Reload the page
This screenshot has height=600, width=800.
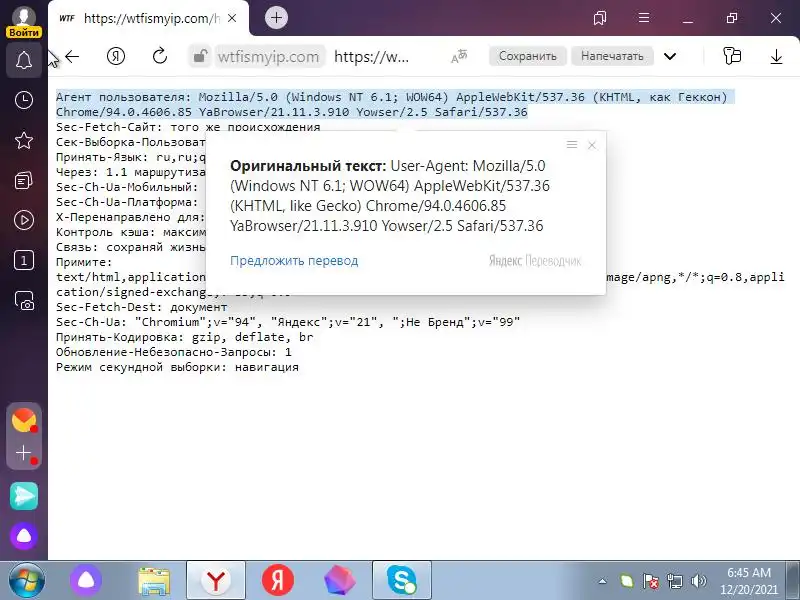coord(160,56)
